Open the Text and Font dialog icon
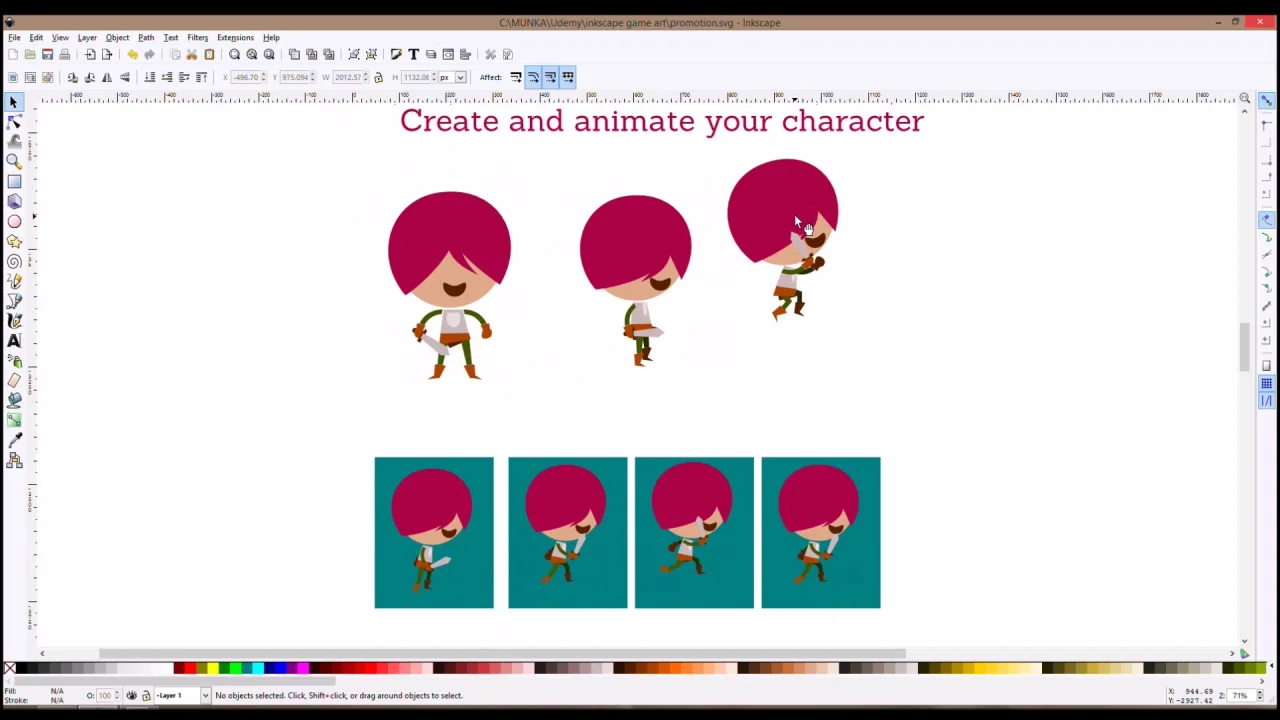Viewport: 1280px width, 720px height. [x=413, y=55]
